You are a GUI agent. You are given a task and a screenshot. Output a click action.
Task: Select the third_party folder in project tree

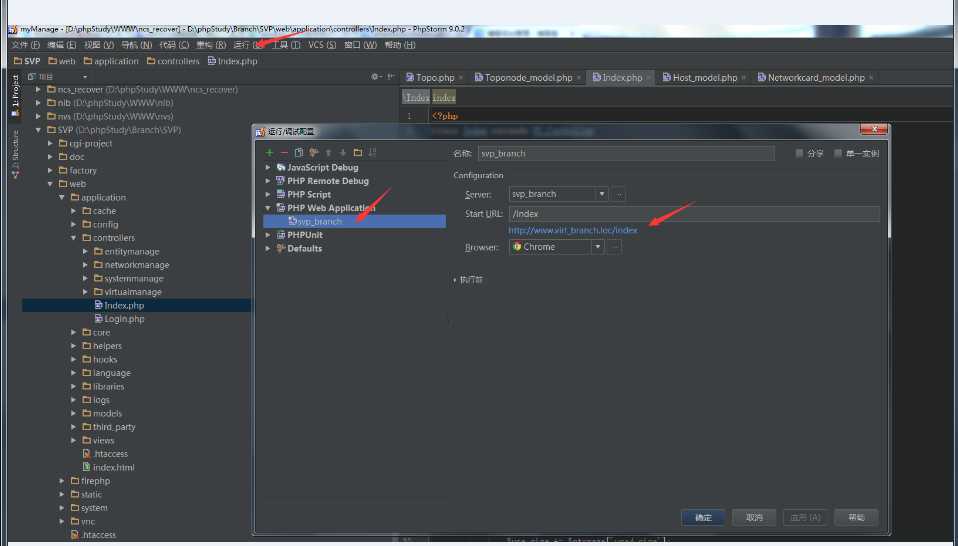tap(109, 427)
